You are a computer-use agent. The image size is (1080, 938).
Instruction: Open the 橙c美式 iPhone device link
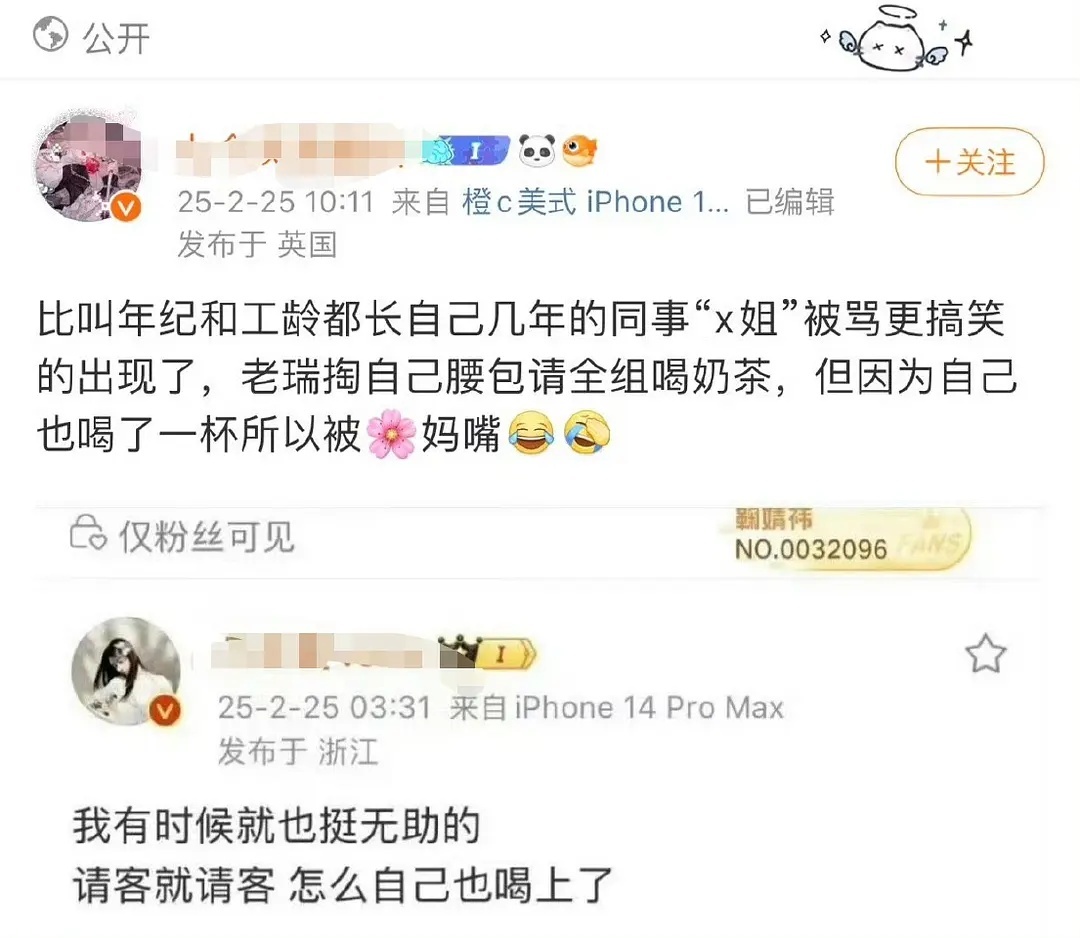(x=595, y=202)
